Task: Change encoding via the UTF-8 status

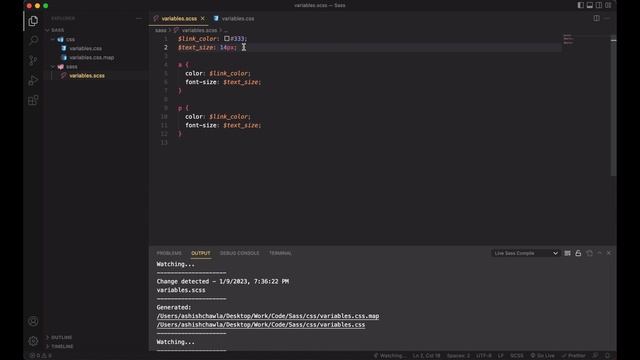Action: (484, 356)
